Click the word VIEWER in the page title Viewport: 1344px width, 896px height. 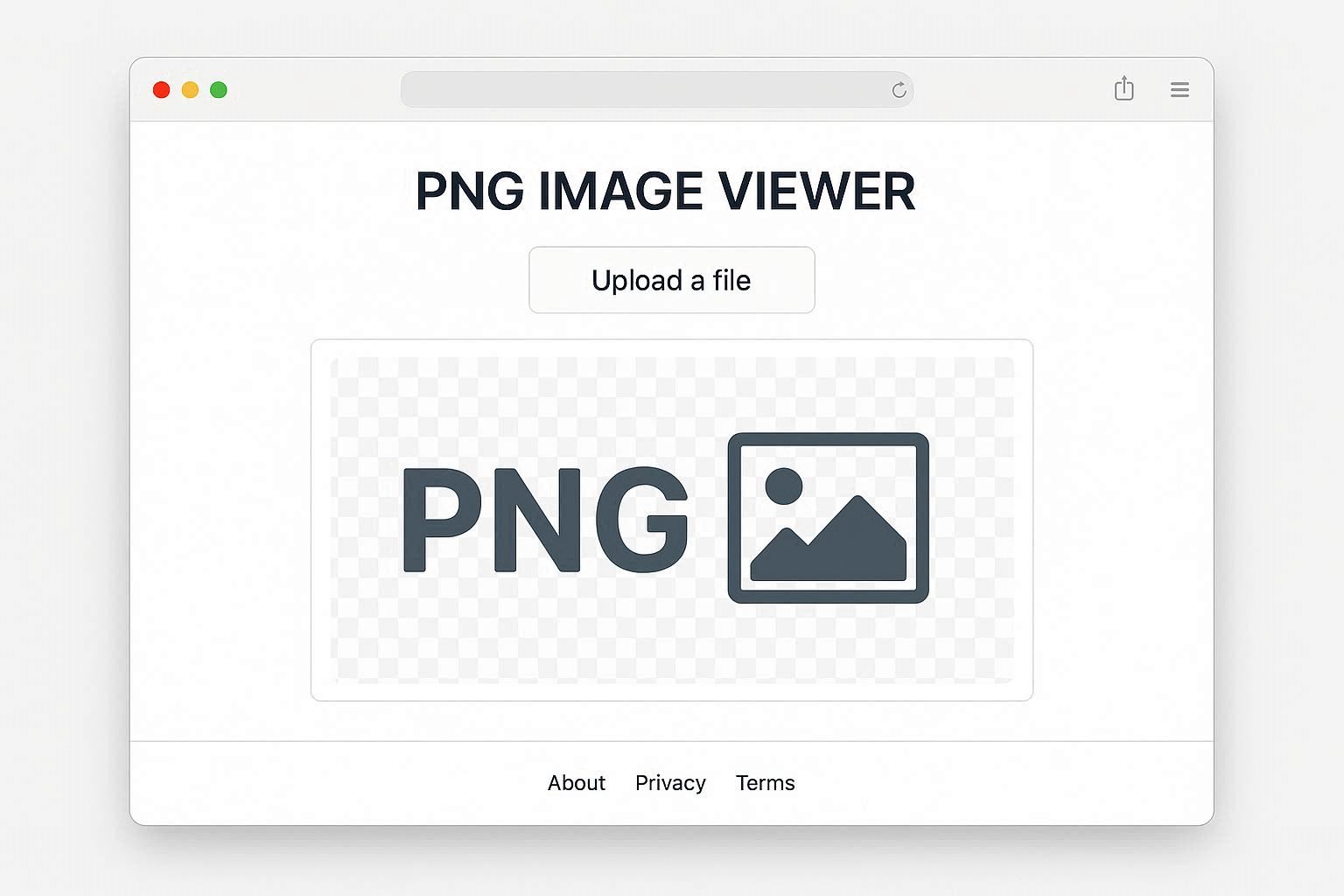point(816,191)
